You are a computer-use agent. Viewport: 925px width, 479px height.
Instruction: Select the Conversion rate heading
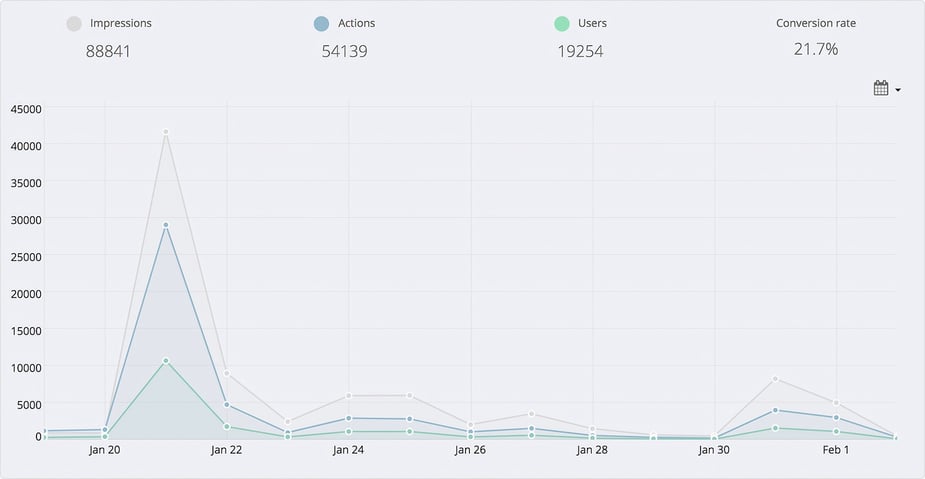(x=816, y=23)
